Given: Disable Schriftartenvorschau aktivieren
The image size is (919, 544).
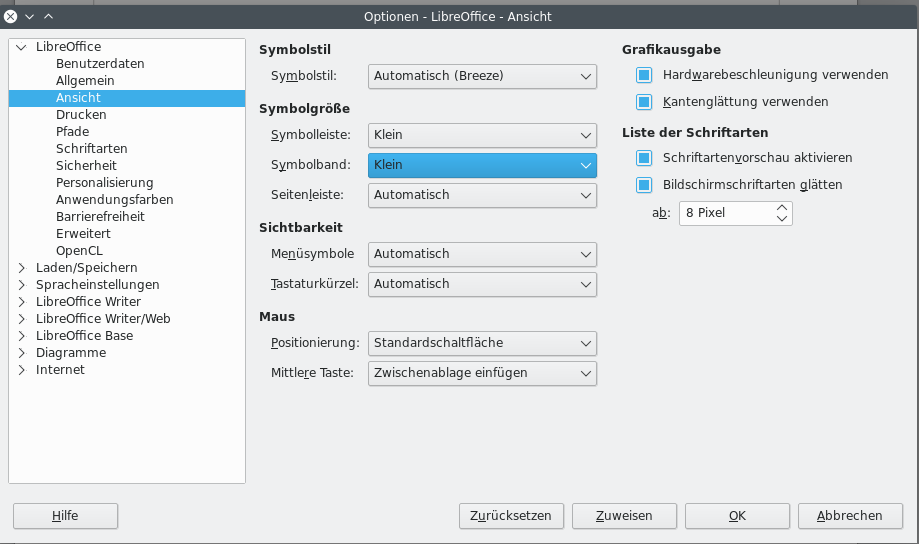Looking at the screenshot, I should click(644, 158).
